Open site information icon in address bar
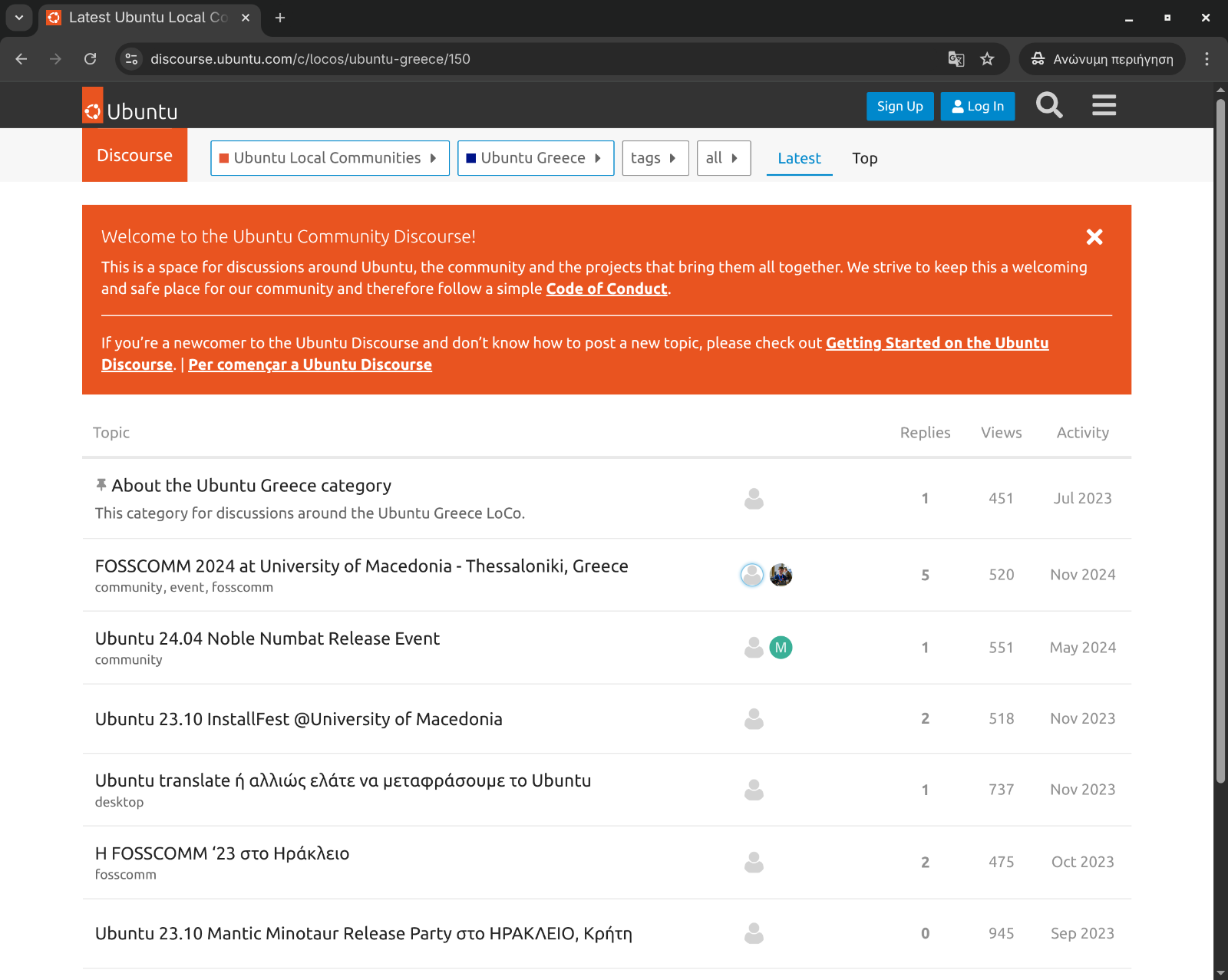 [x=132, y=59]
